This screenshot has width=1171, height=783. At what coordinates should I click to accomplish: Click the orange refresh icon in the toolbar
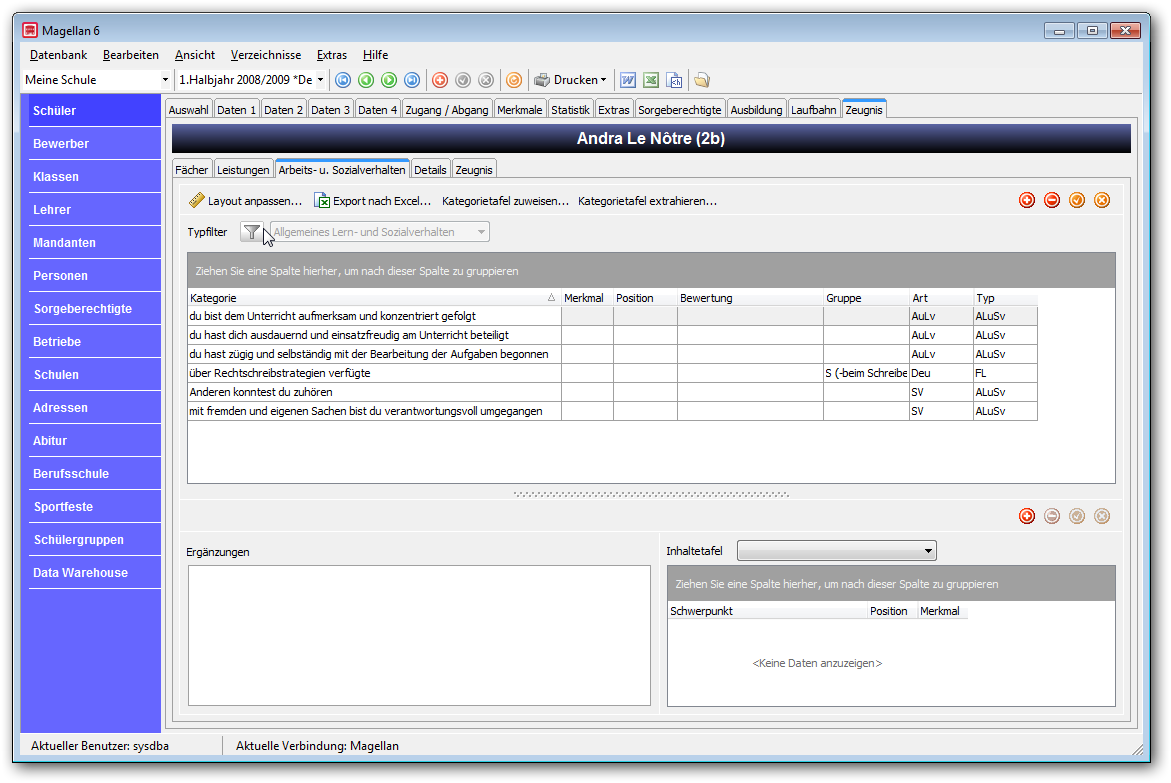514,80
